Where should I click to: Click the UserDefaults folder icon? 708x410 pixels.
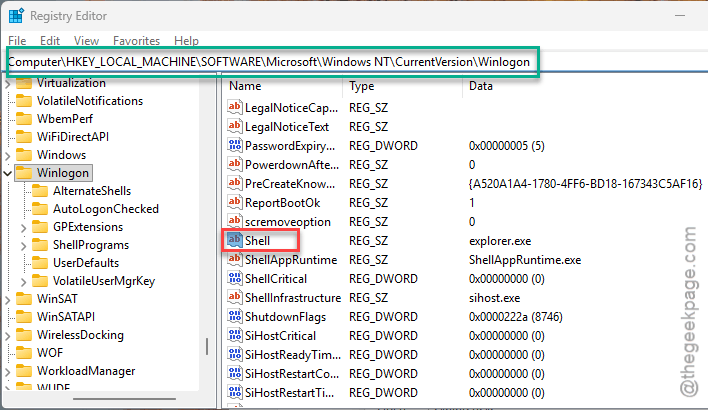click(x=40, y=263)
